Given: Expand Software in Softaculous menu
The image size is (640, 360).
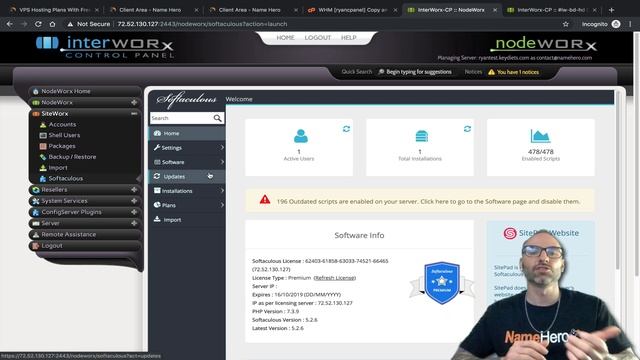Looking at the screenshot, I should 187,162.
